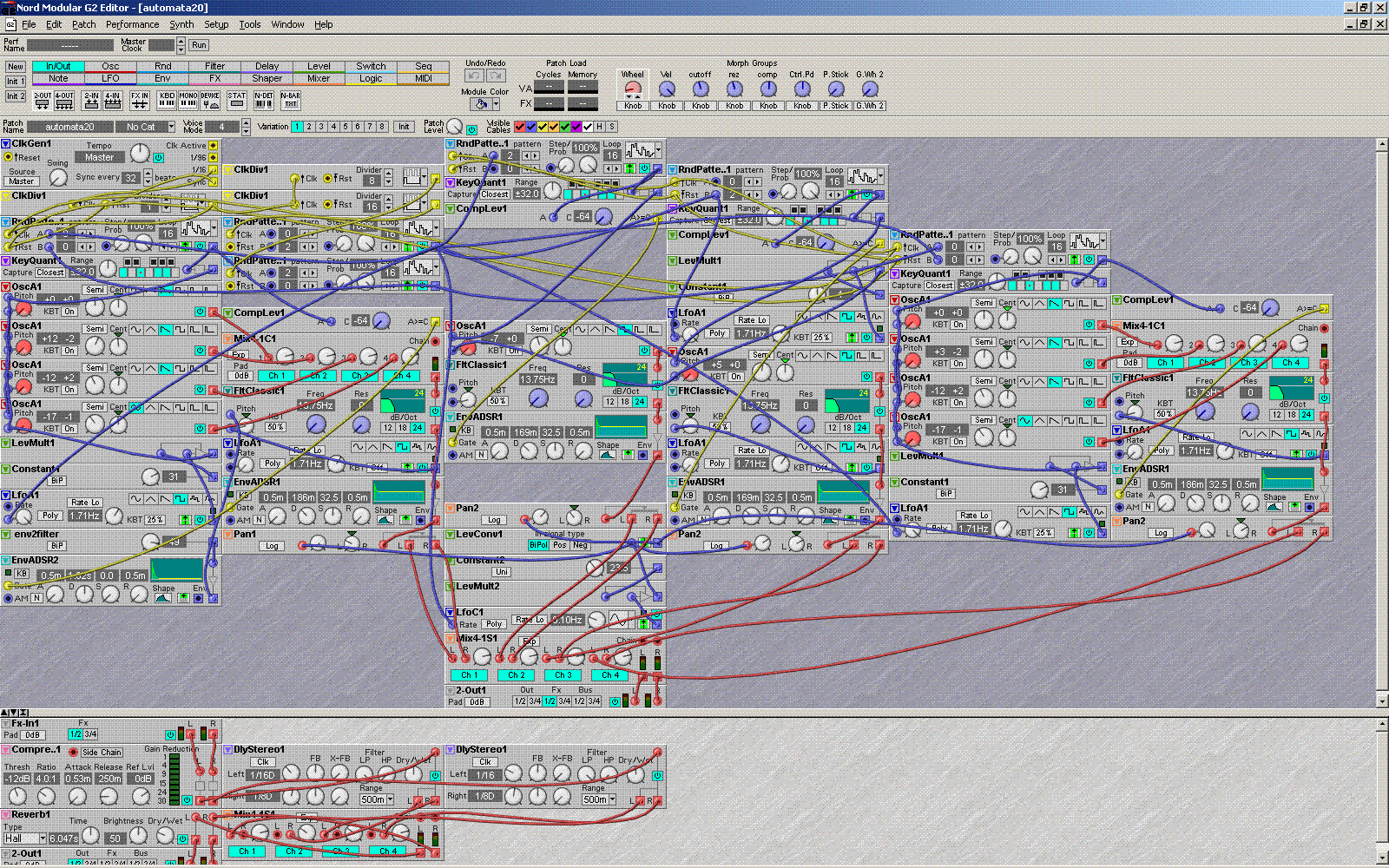Open the Synth menu
The width and height of the screenshot is (1389, 868).
[181, 24]
